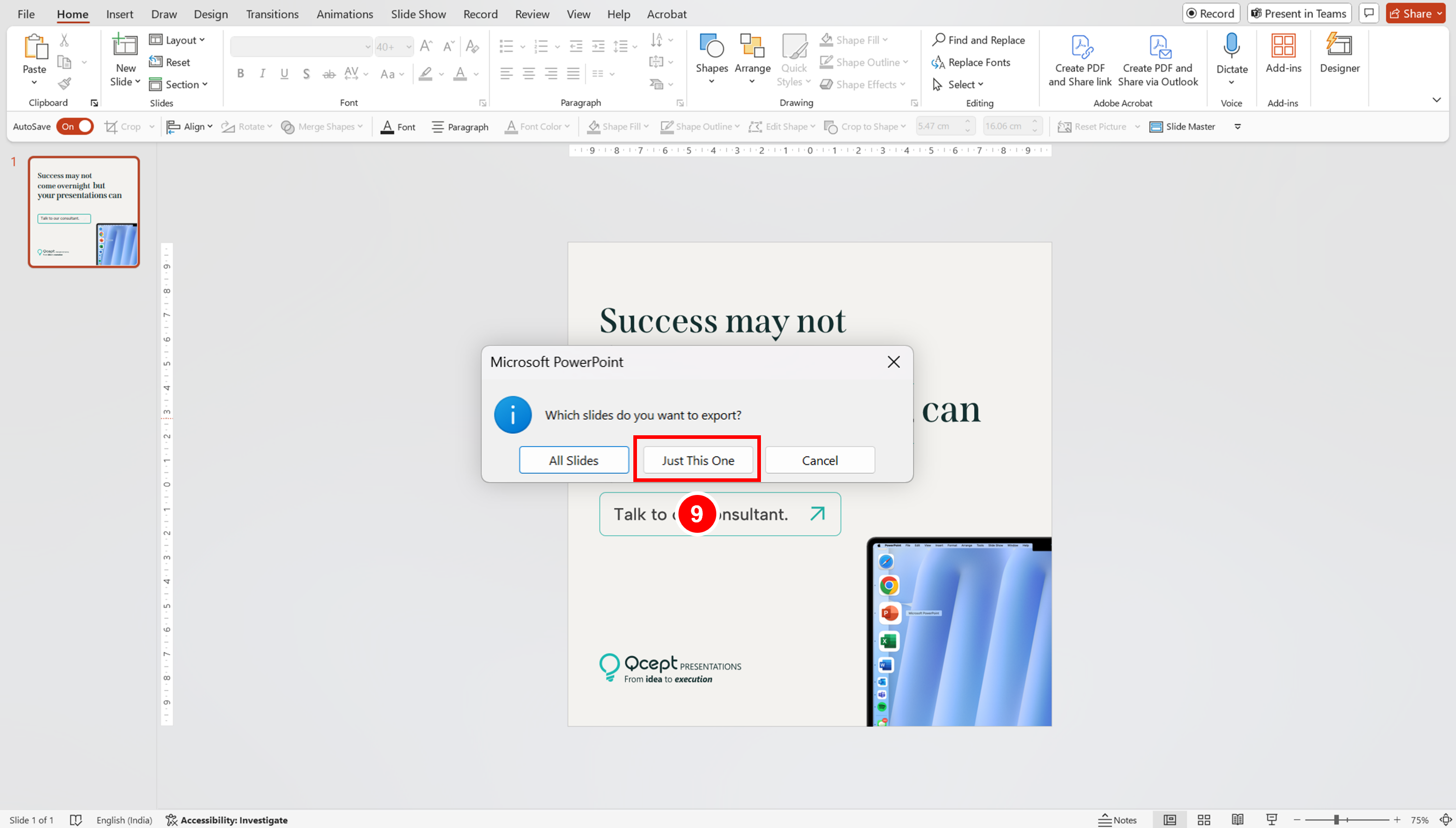Switch to the Insert tab
The image size is (1456, 828).
click(119, 14)
